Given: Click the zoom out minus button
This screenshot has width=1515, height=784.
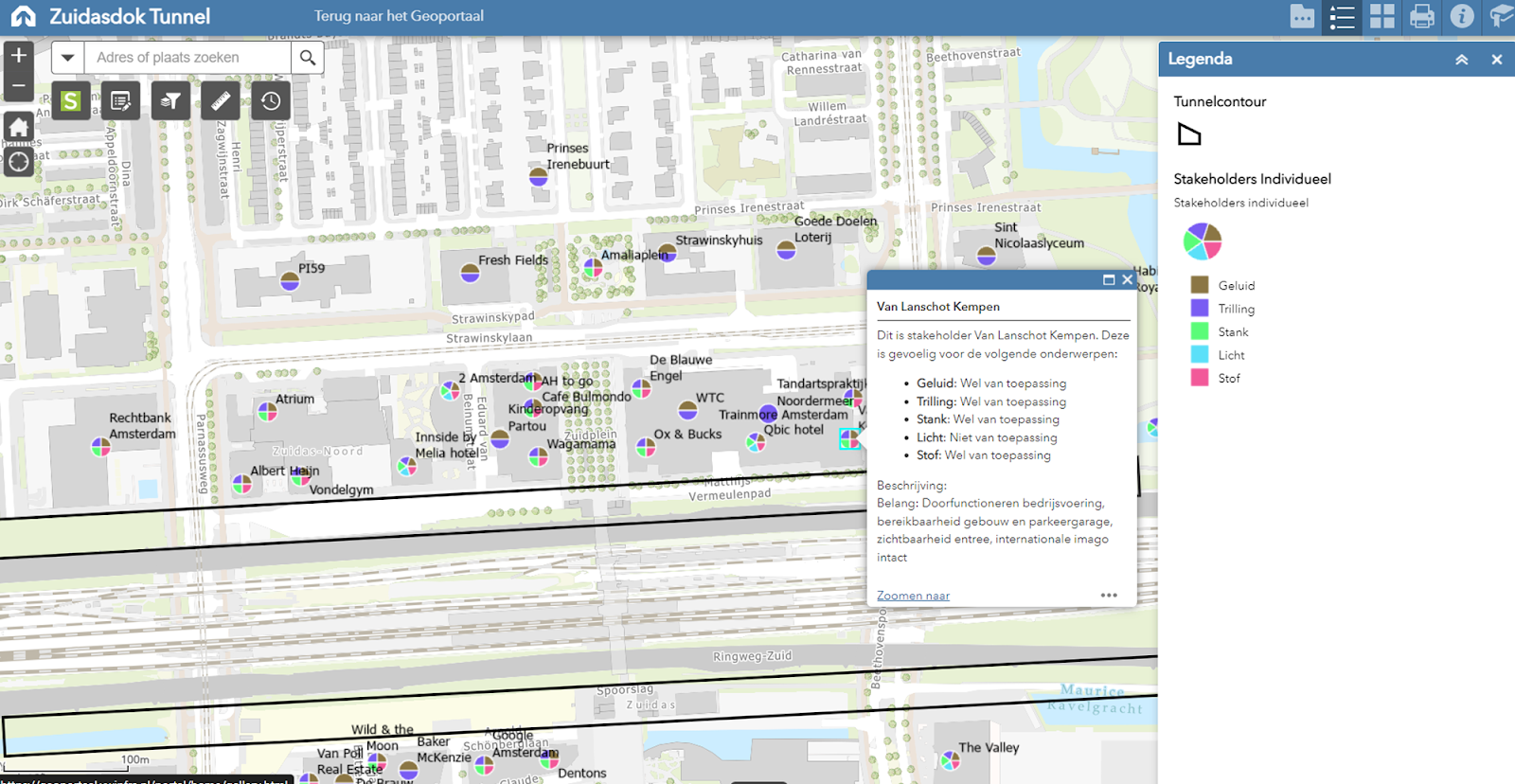Looking at the screenshot, I should pyautogui.click(x=18, y=86).
